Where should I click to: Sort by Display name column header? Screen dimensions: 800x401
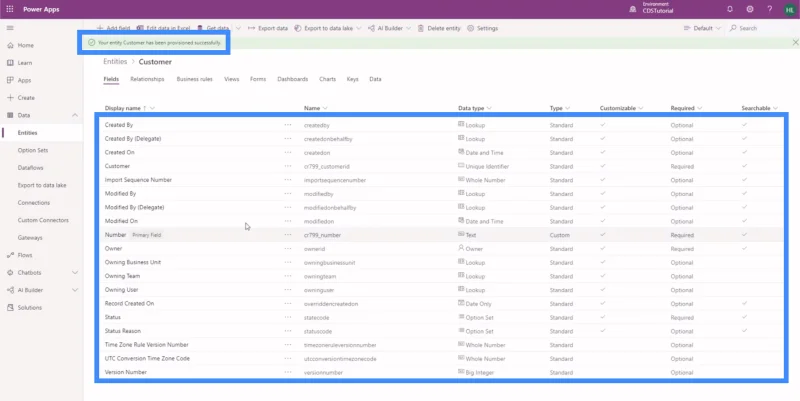pyautogui.click(x=122, y=108)
